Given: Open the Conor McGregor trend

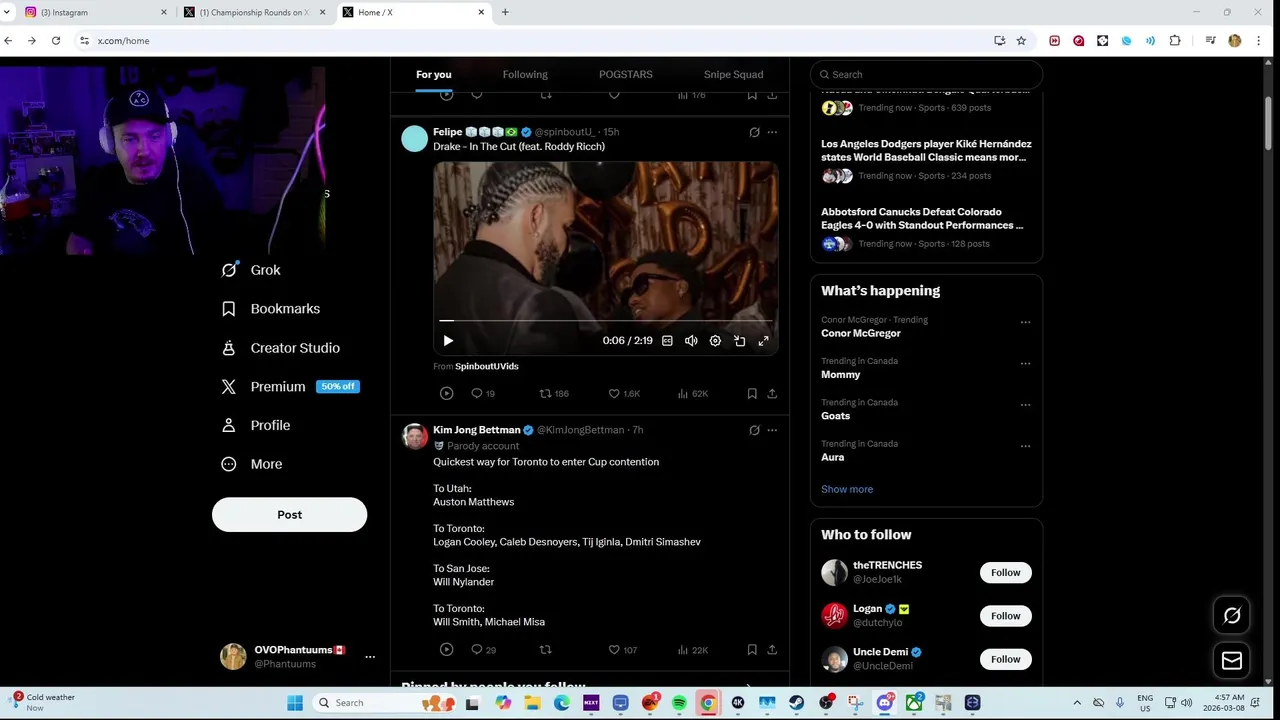Looking at the screenshot, I should pyautogui.click(x=861, y=334).
